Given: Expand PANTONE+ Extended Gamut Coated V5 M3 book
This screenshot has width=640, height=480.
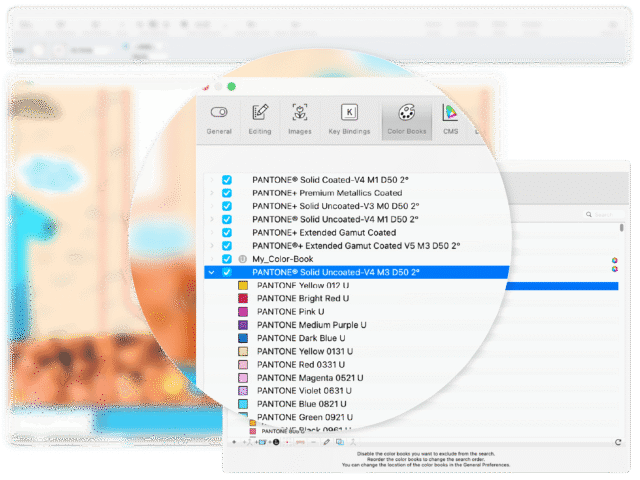Looking at the screenshot, I should coord(212,246).
